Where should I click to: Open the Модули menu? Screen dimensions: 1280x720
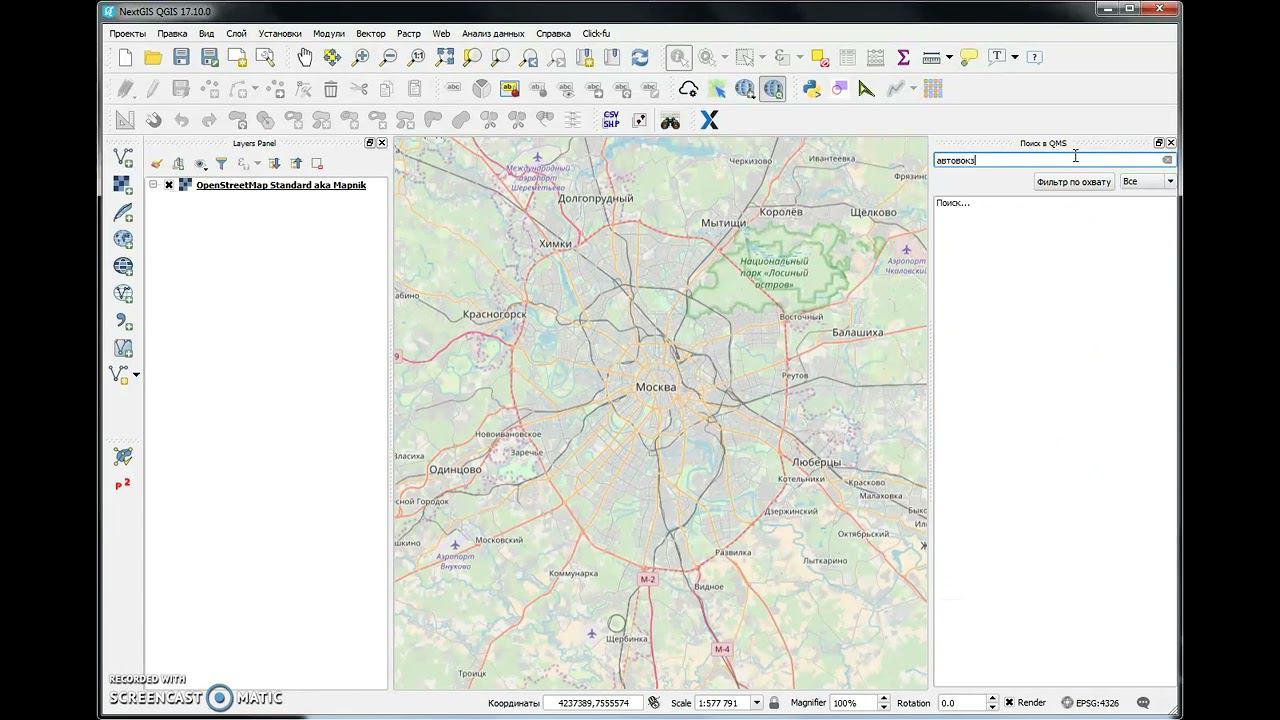(x=328, y=33)
